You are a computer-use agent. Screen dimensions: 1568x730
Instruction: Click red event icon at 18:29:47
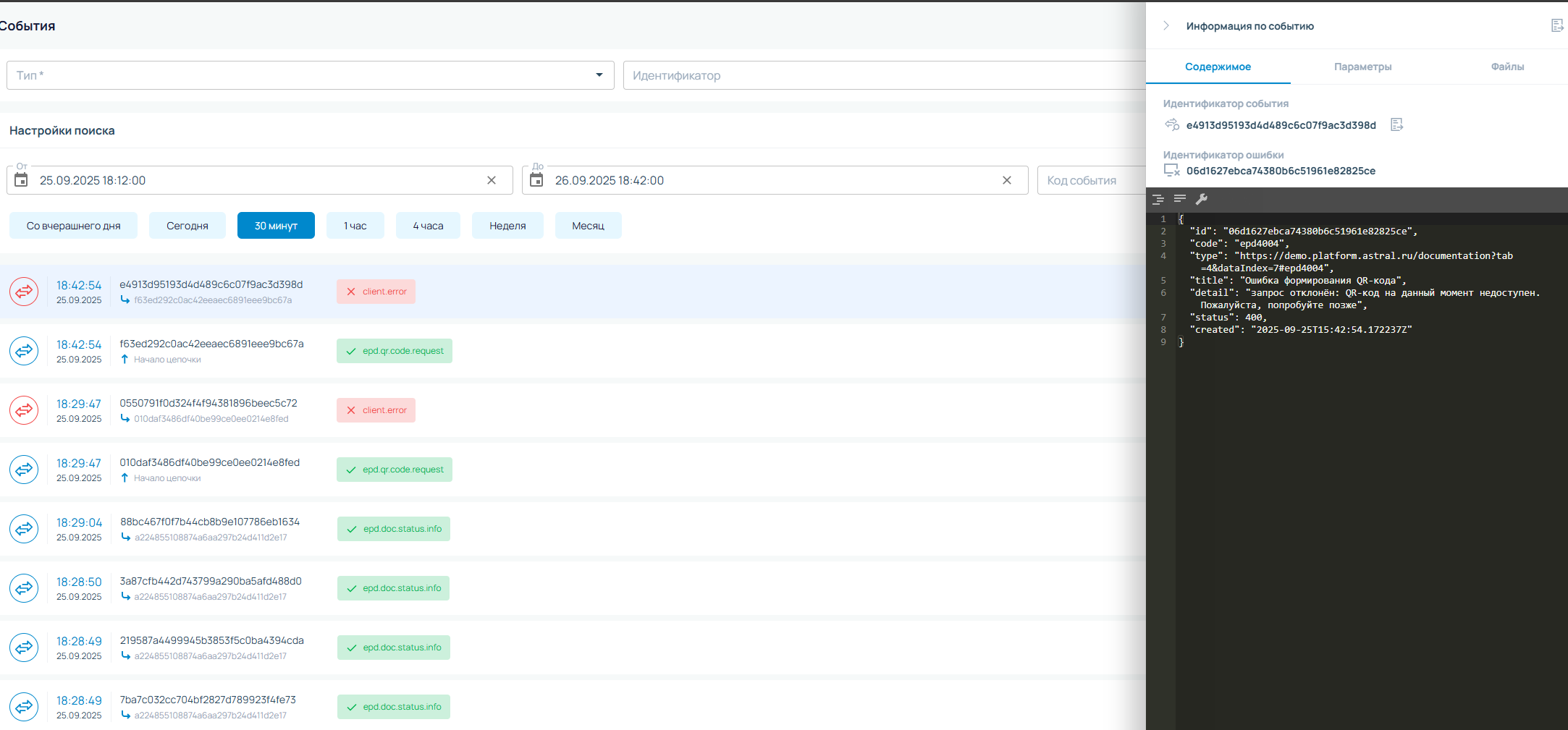point(24,410)
